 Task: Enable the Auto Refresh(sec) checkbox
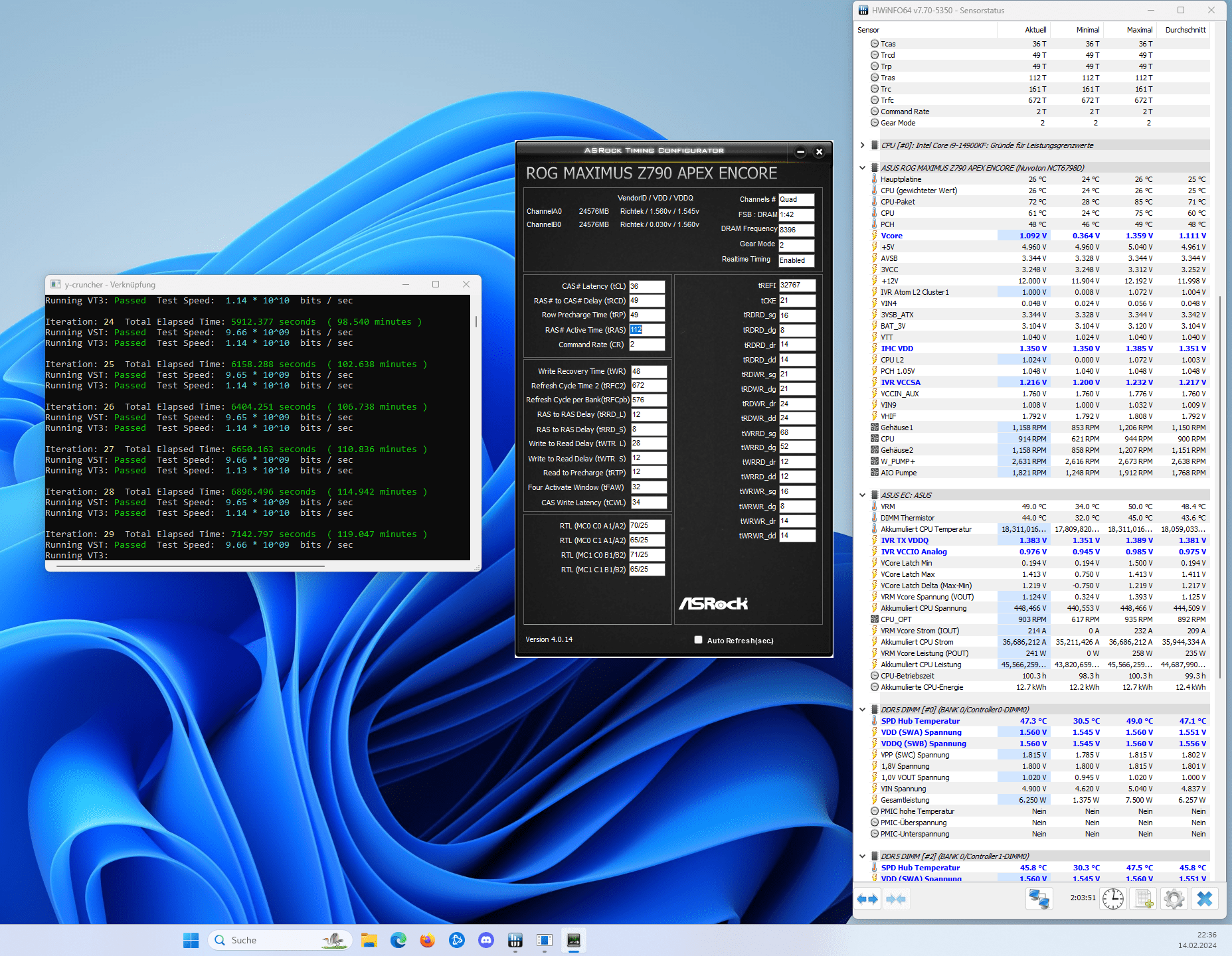click(x=698, y=640)
